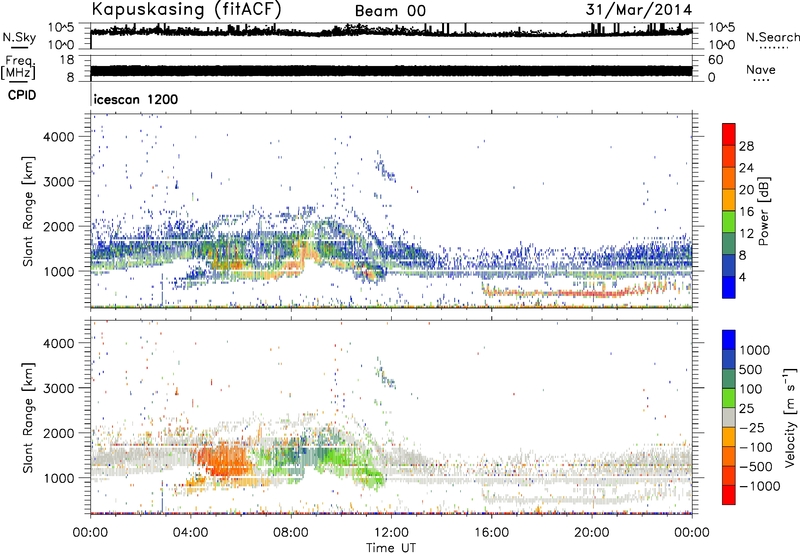
Task: Pick the red top segment of power colorbar
Action: pyautogui.click(x=729, y=135)
